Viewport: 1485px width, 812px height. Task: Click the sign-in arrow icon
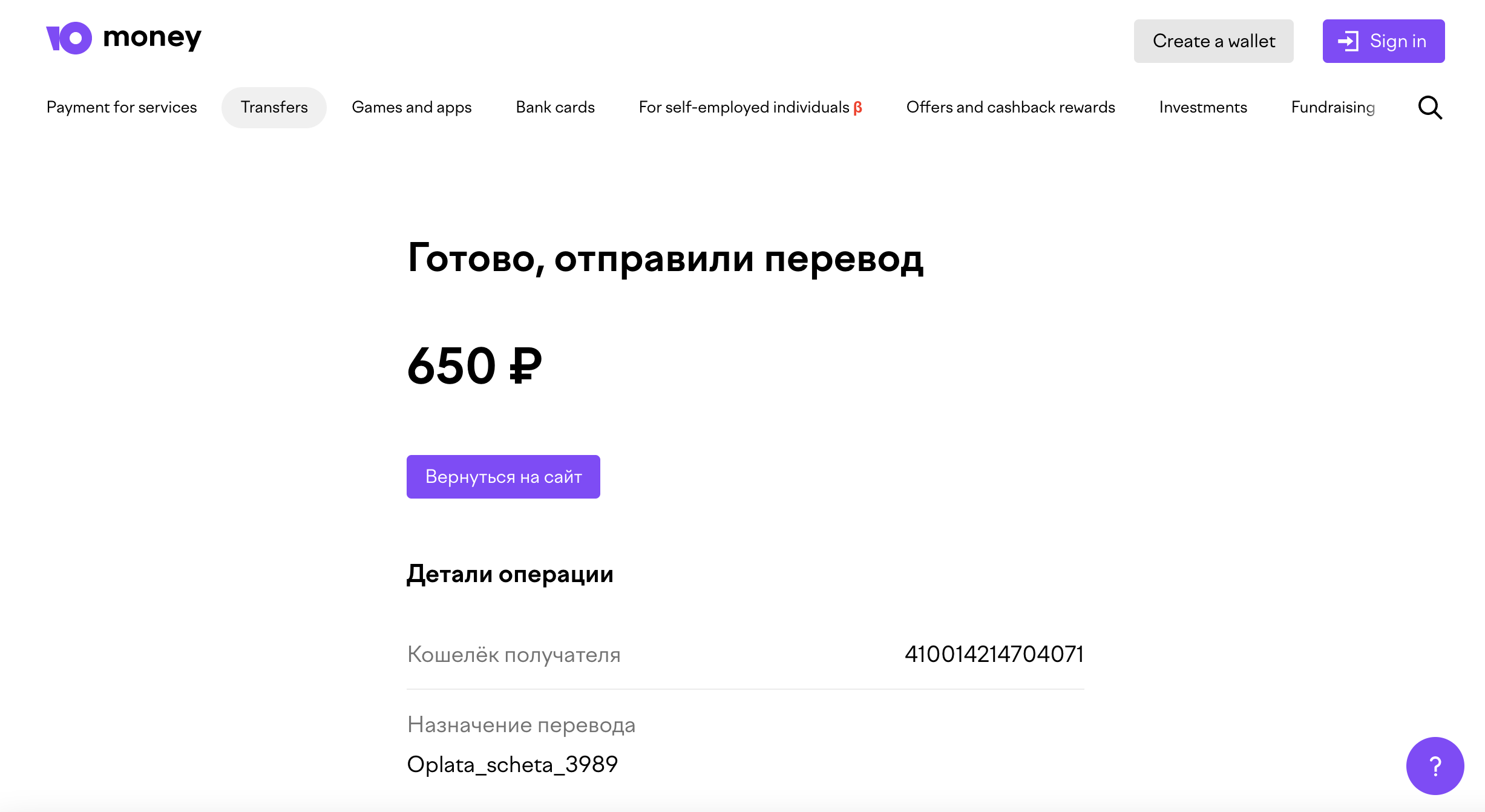click(1348, 41)
